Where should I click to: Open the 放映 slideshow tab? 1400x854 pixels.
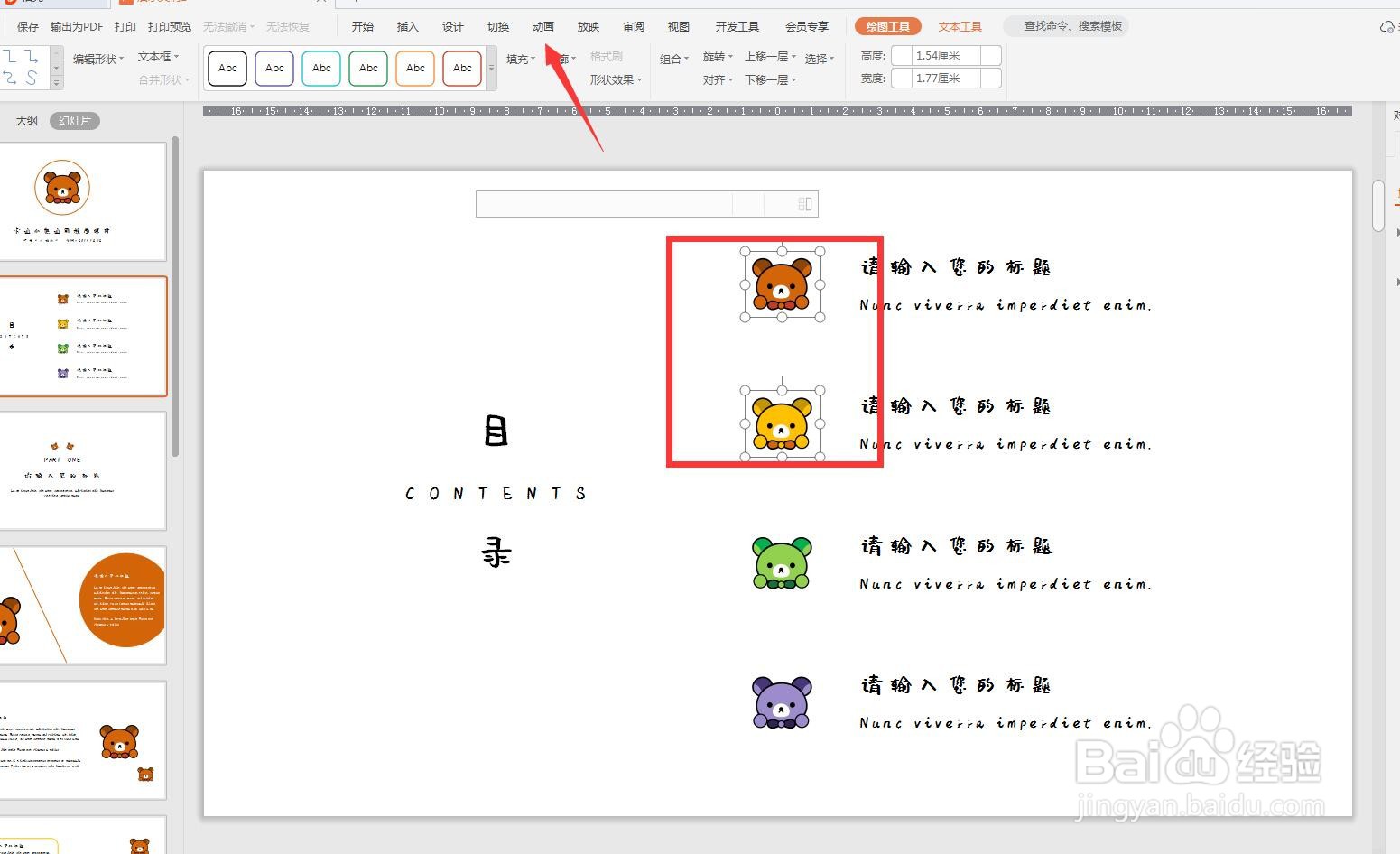click(x=589, y=26)
